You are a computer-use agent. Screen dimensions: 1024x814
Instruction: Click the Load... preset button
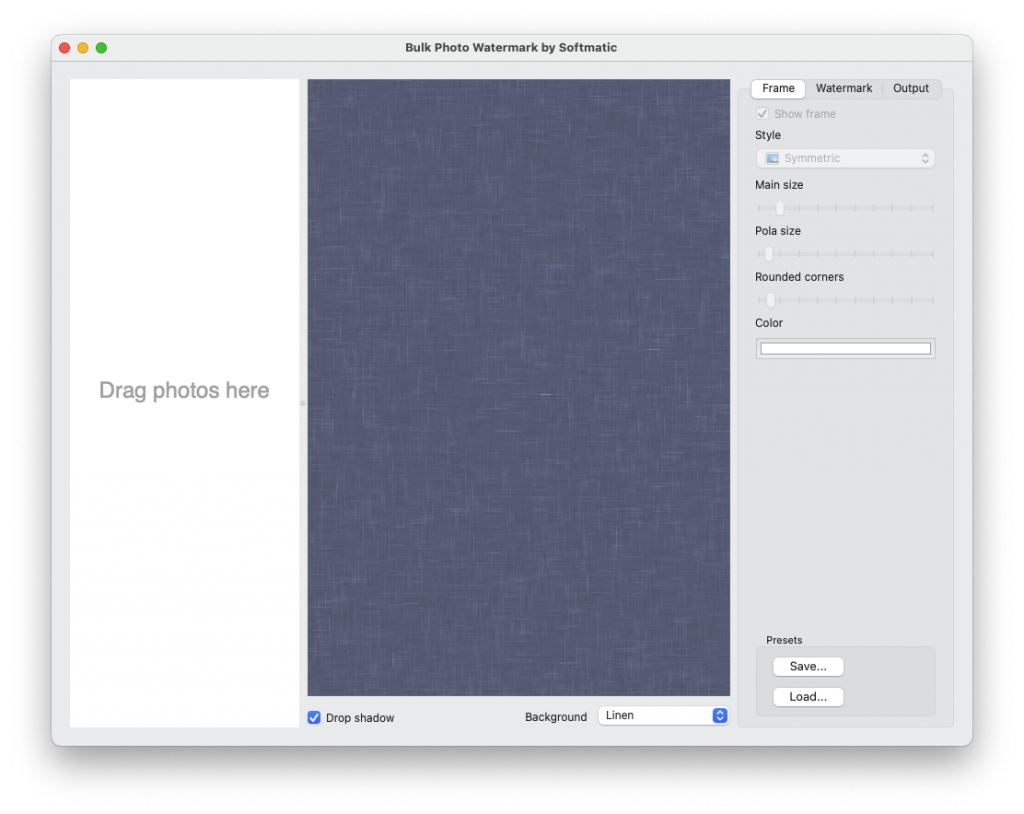tap(808, 697)
